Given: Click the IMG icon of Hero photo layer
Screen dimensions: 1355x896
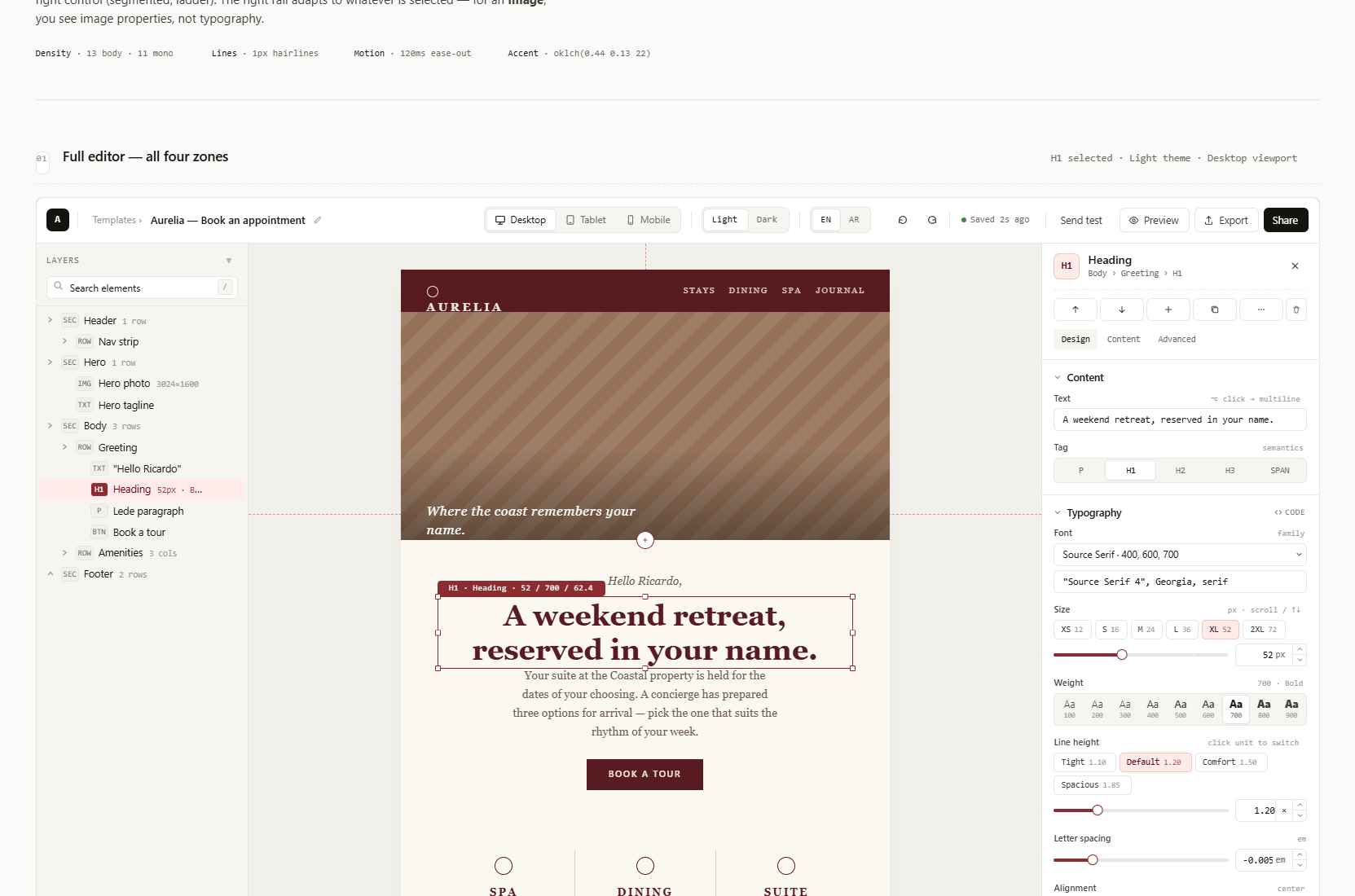Looking at the screenshot, I should (85, 384).
